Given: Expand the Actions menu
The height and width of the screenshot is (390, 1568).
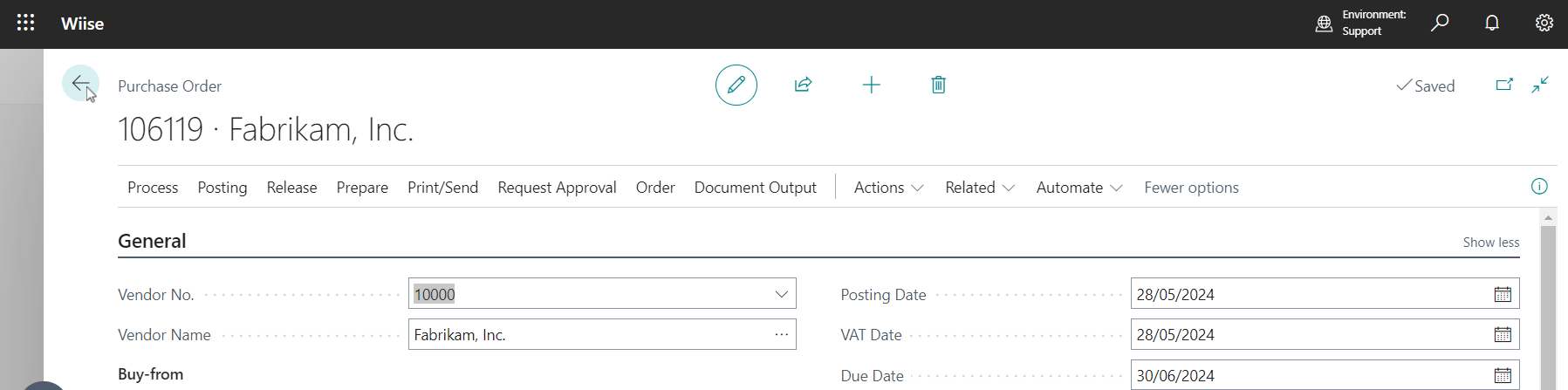Looking at the screenshot, I should point(888,188).
